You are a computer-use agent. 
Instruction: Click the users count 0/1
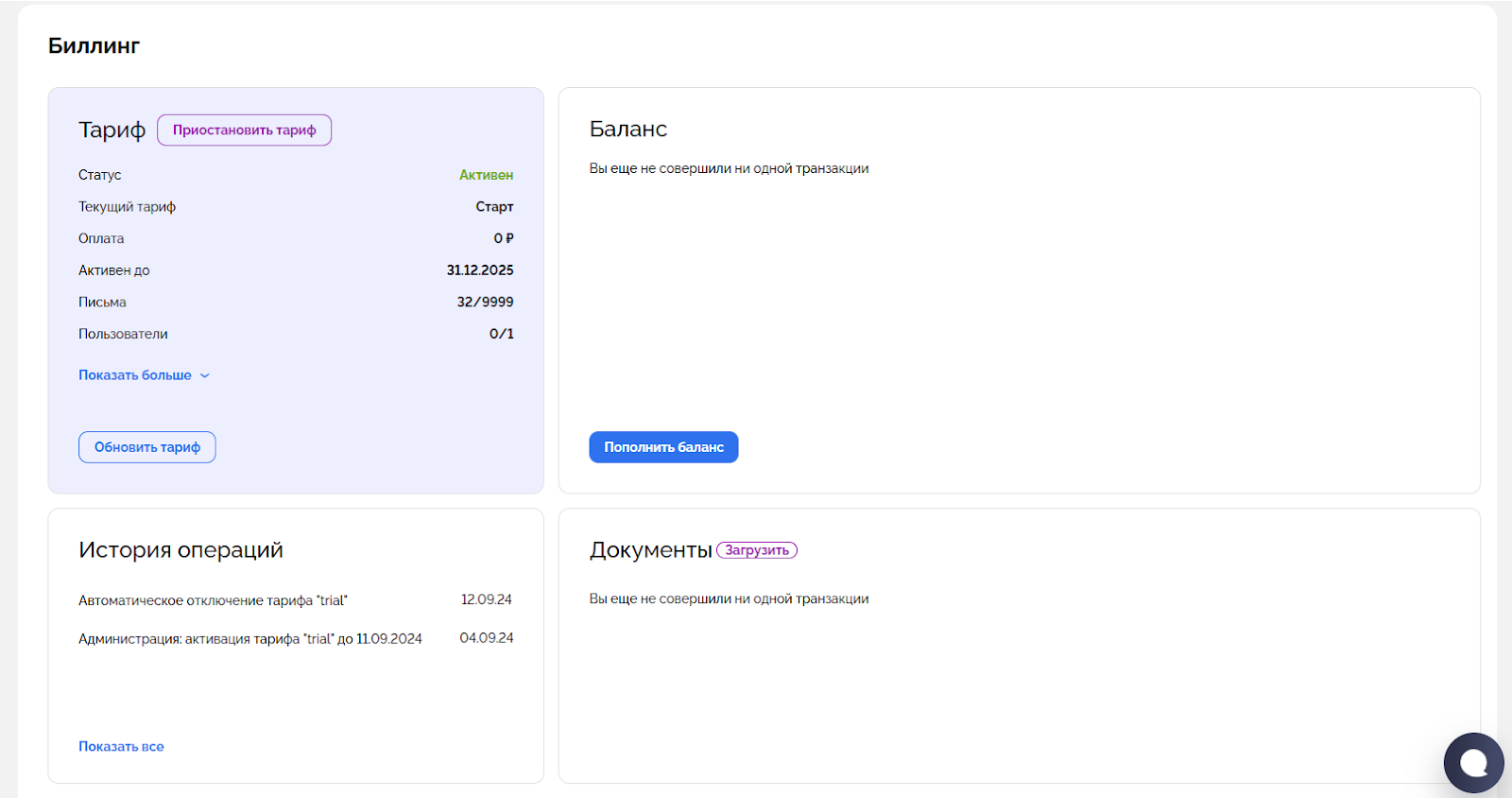pos(501,334)
